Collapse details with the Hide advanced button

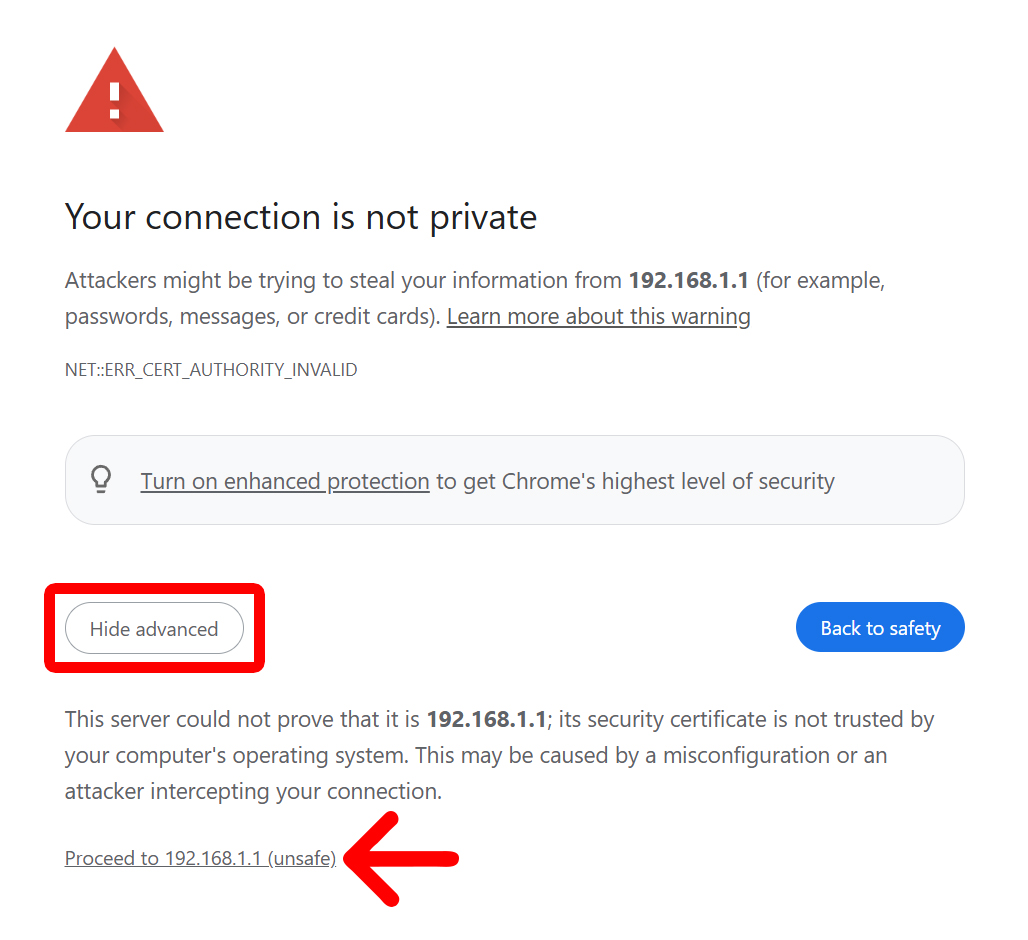(x=154, y=629)
